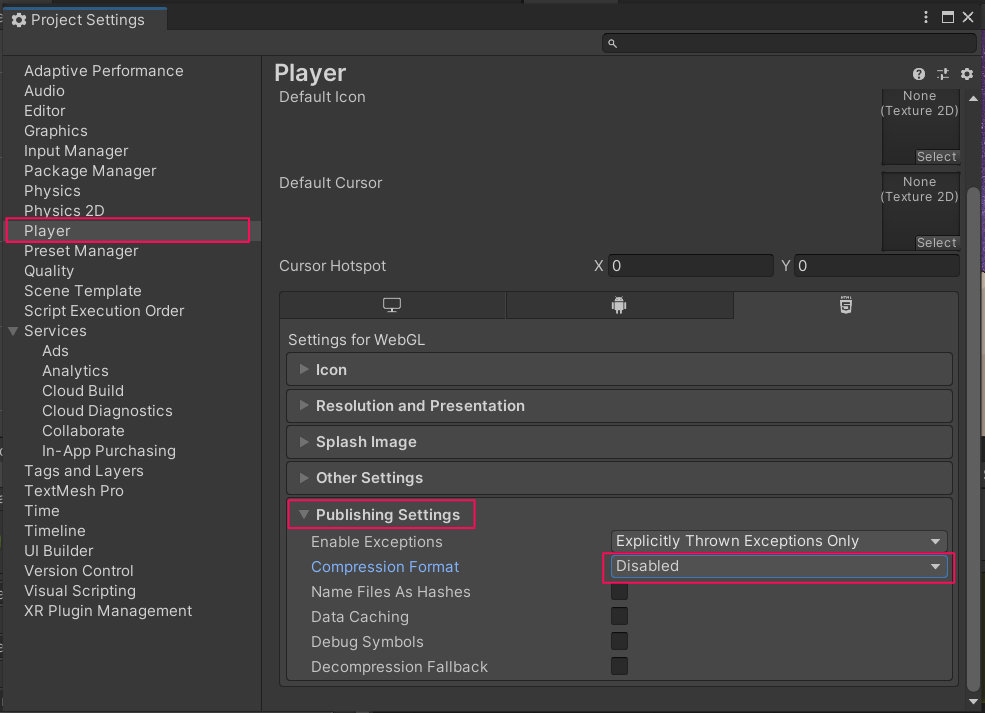Image resolution: width=985 pixels, height=713 pixels.
Task: Open Visual Scripting settings
Action: [80, 591]
